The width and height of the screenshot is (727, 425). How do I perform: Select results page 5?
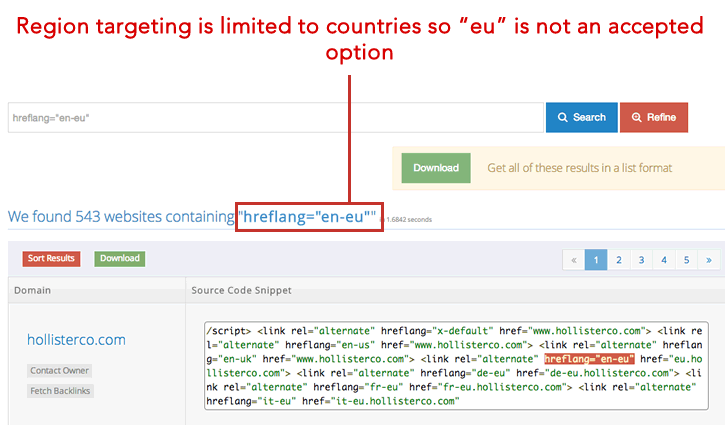(x=686, y=260)
